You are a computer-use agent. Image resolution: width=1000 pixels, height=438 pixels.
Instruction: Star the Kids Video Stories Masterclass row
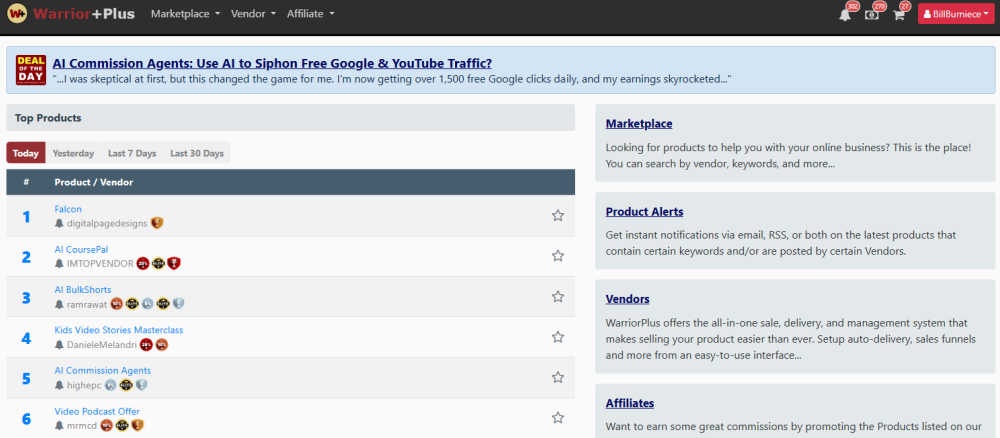(x=558, y=337)
